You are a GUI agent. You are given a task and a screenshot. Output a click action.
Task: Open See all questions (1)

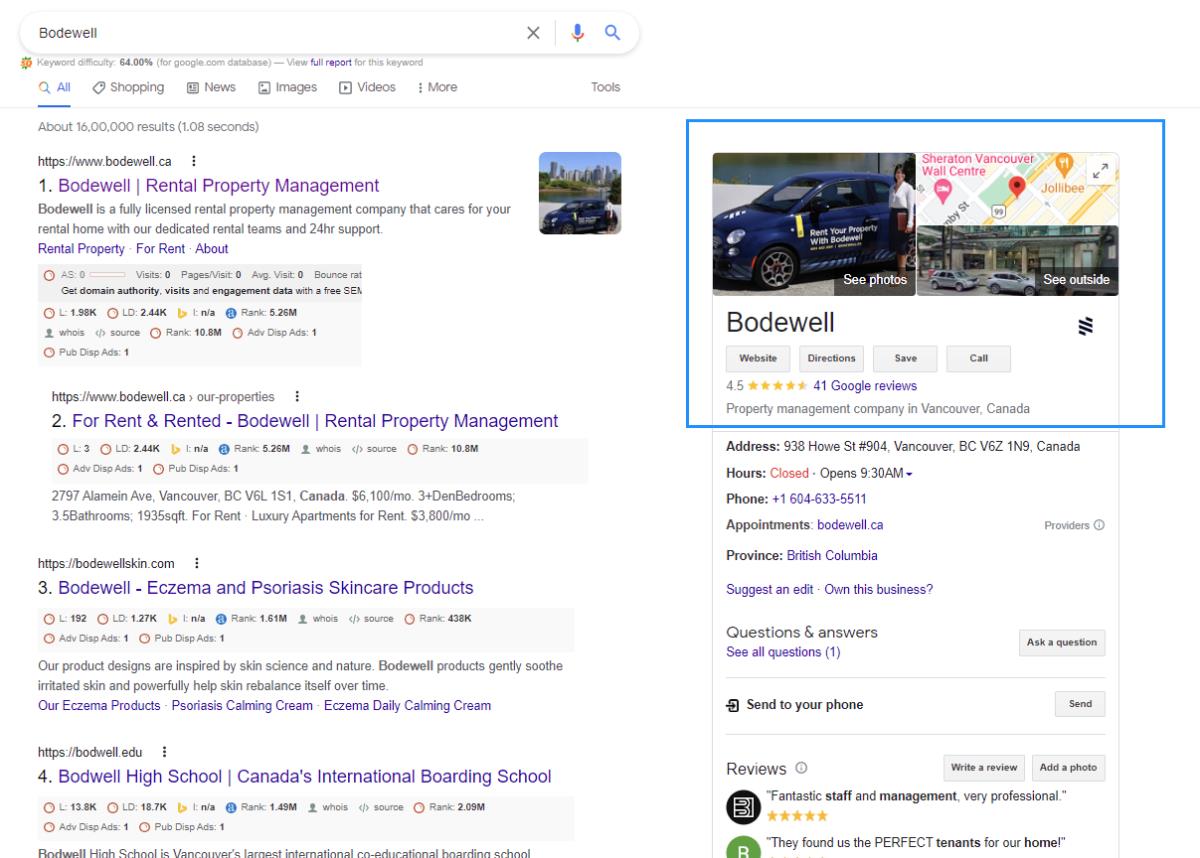[x=783, y=652]
